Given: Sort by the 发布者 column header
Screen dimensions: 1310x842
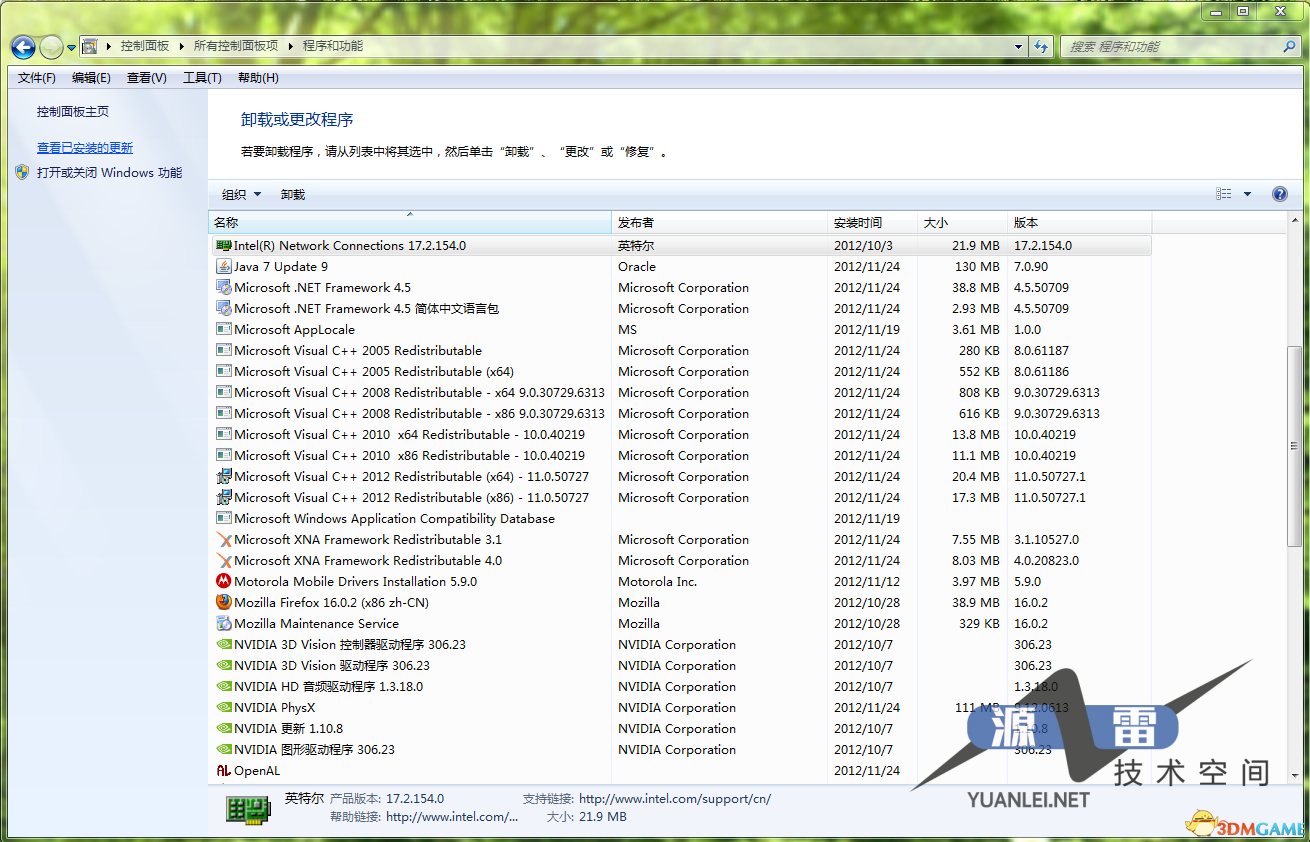Looking at the screenshot, I should tap(721, 223).
